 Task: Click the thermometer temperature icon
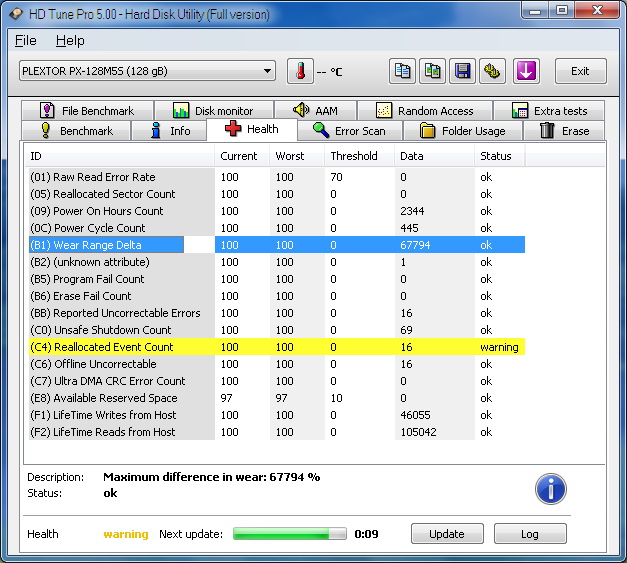pos(300,72)
